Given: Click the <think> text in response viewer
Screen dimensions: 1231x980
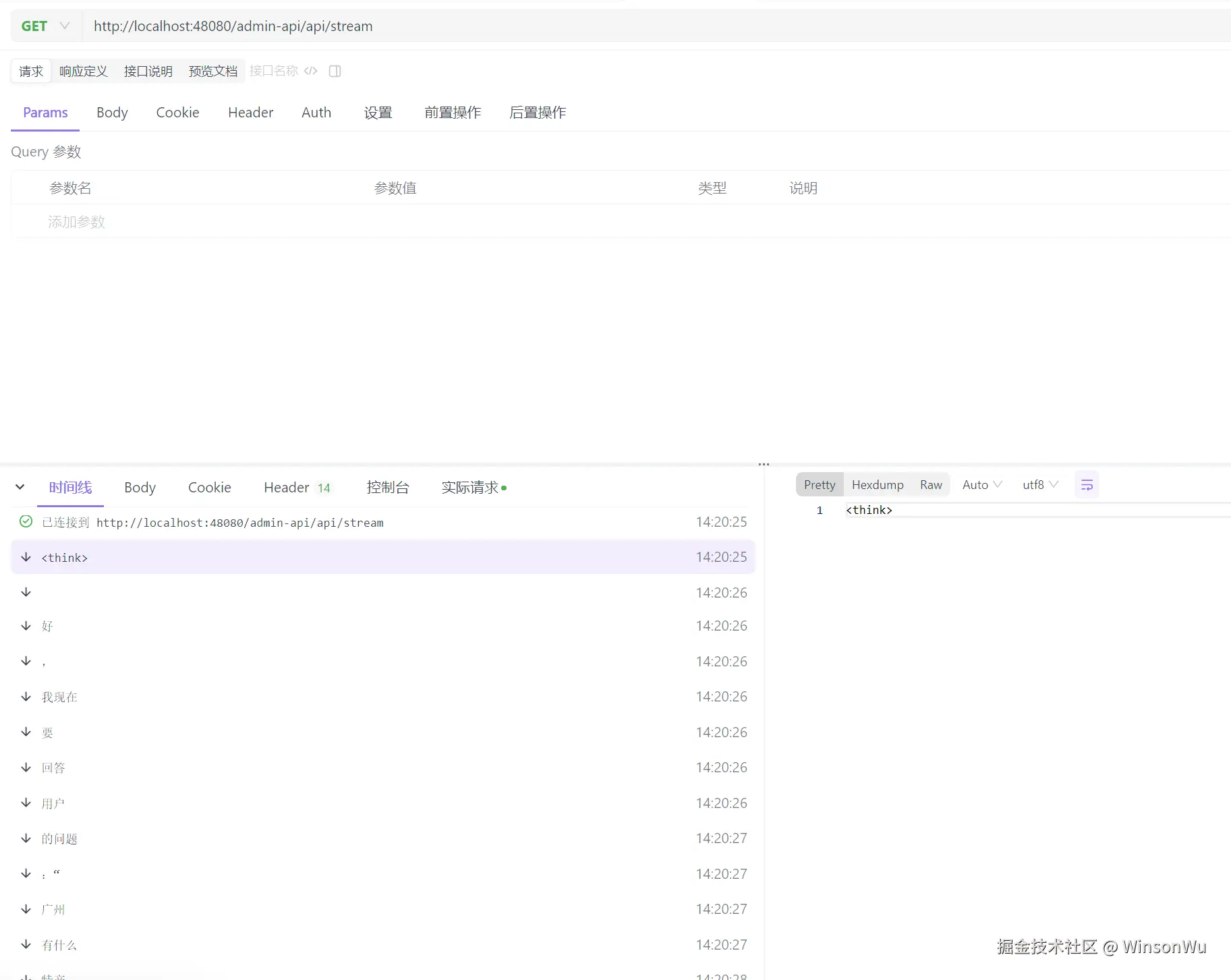Looking at the screenshot, I should tap(869, 511).
